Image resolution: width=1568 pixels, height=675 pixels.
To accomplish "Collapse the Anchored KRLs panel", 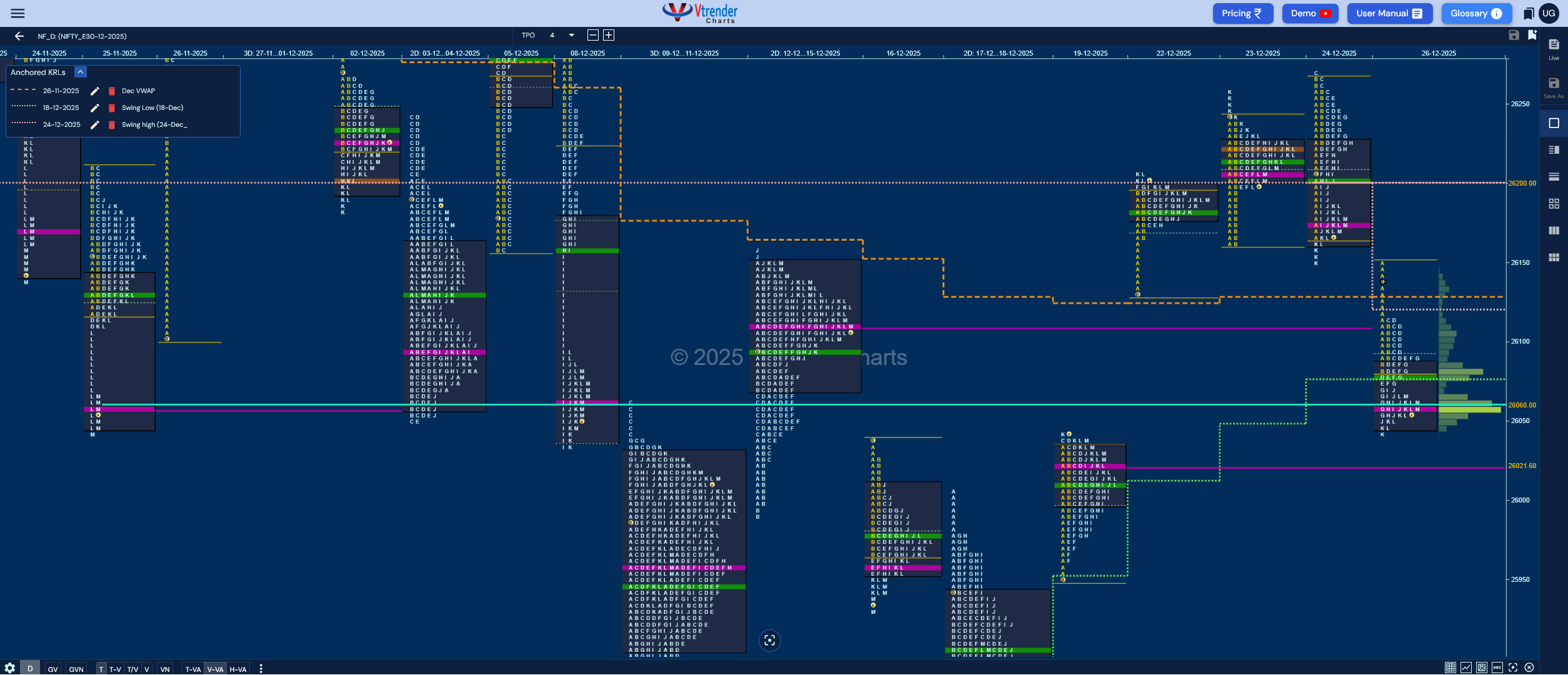I will pyautogui.click(x=81, y=72).
